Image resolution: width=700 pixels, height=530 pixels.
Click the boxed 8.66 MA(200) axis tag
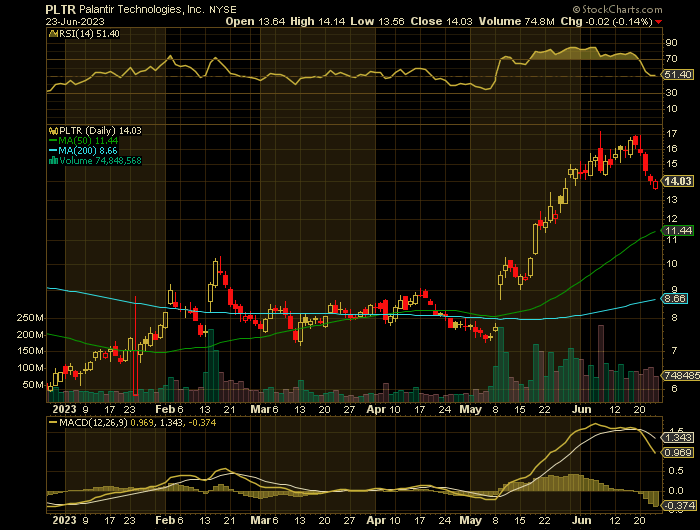[675, 299]
